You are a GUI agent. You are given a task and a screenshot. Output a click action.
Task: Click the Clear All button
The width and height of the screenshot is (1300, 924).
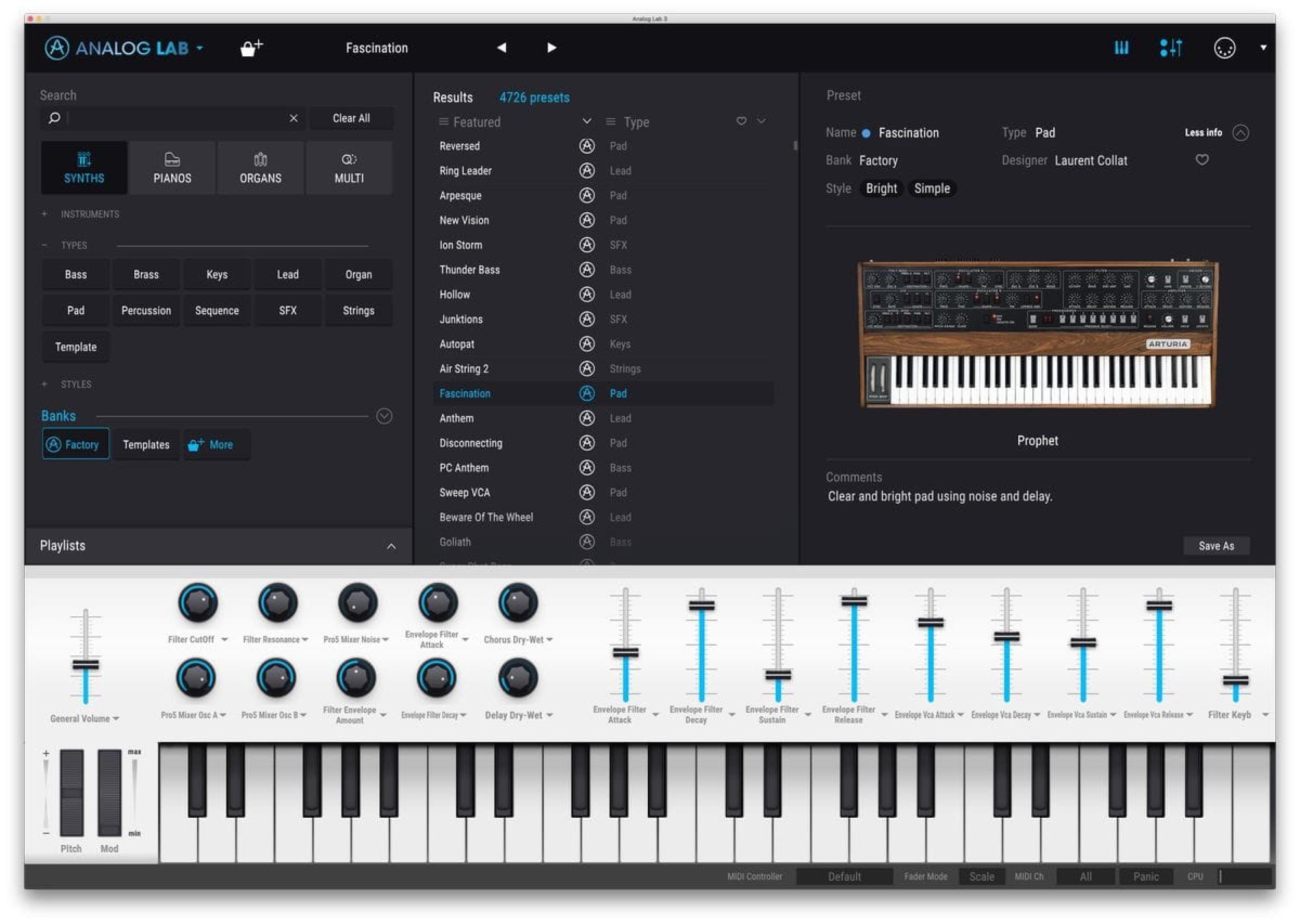click(351, 118)
